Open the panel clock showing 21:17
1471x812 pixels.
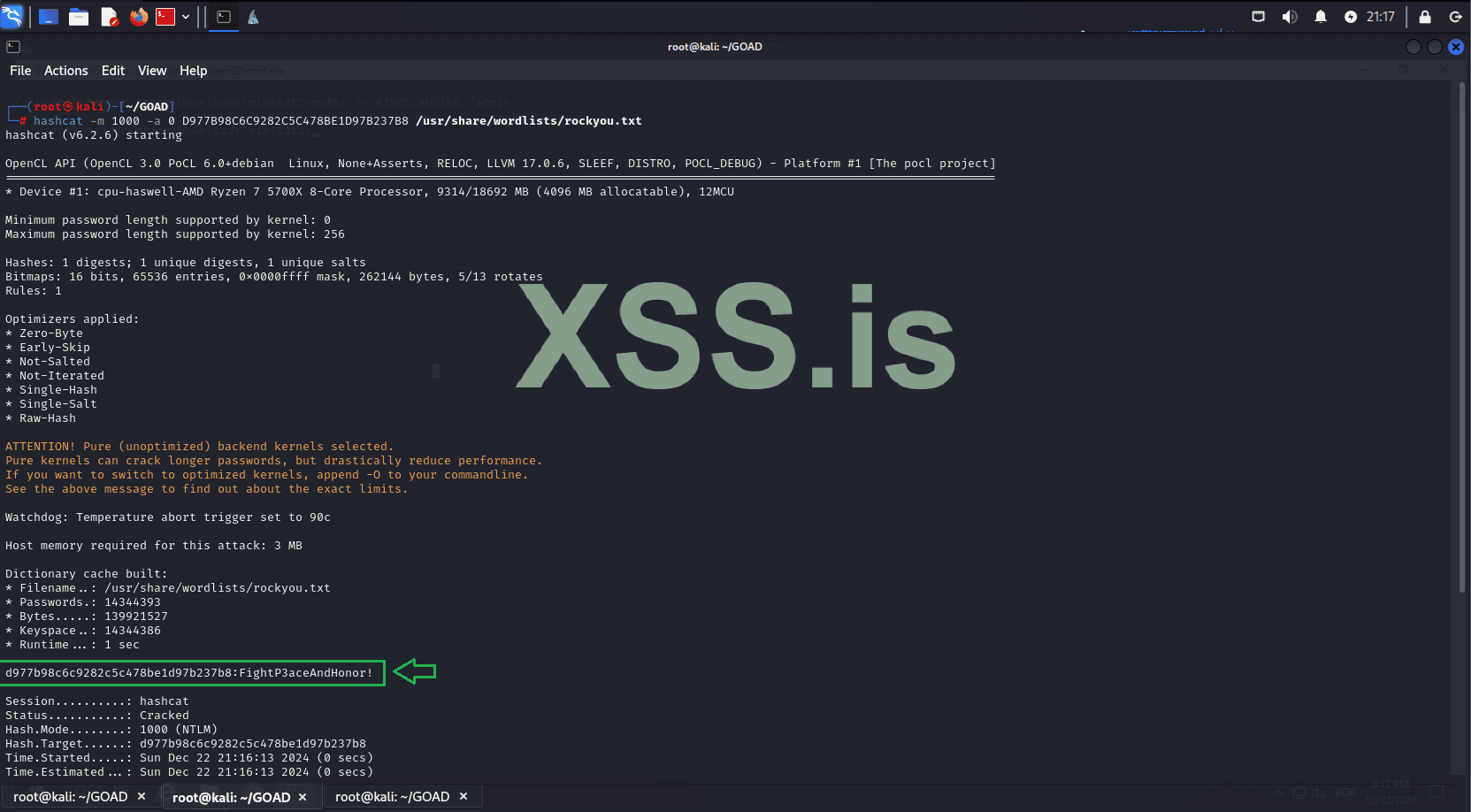[x=1381, y=17]
